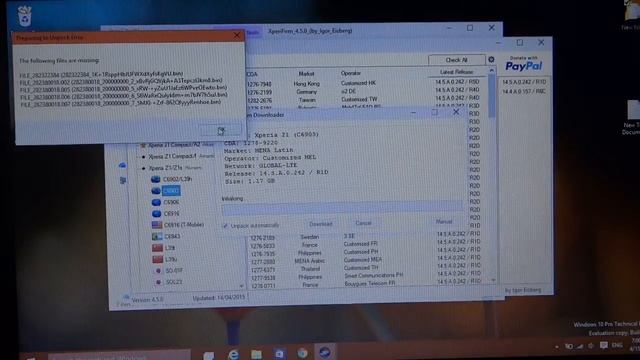Select the C6902/L39h device entry
The image size is (640, 360).
point(171,179)
